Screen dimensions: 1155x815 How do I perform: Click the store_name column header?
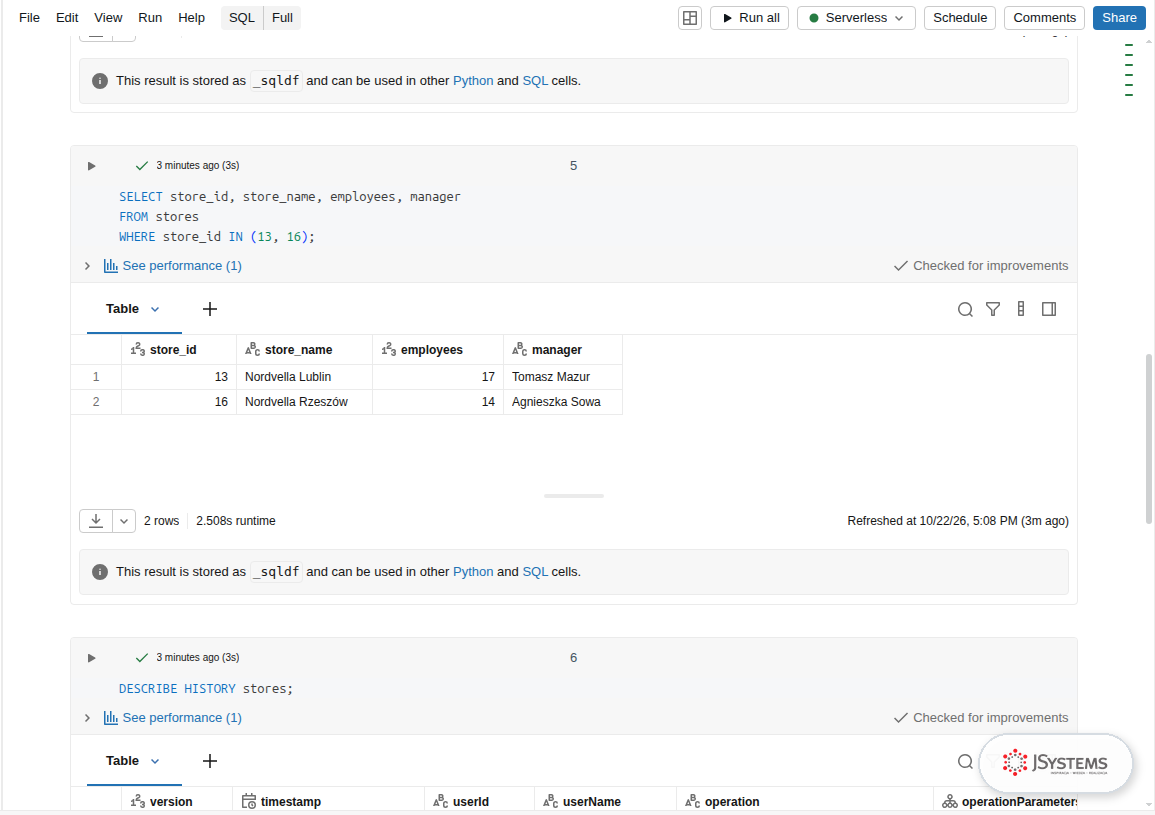[304, 350]
